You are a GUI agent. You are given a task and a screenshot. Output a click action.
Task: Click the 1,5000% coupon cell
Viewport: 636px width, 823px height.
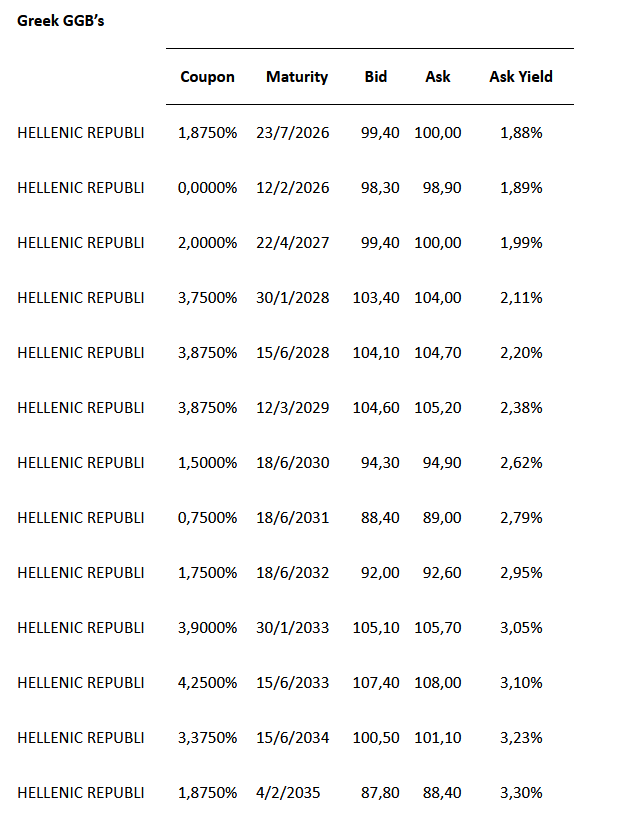(x=207, y=462)
